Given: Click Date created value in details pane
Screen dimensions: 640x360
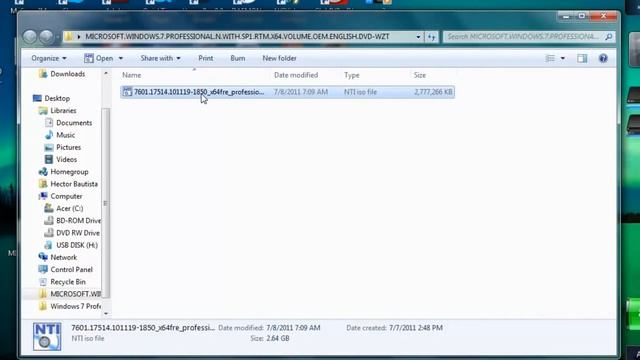Looking at the screenshot, I should (x=416, y=328).
